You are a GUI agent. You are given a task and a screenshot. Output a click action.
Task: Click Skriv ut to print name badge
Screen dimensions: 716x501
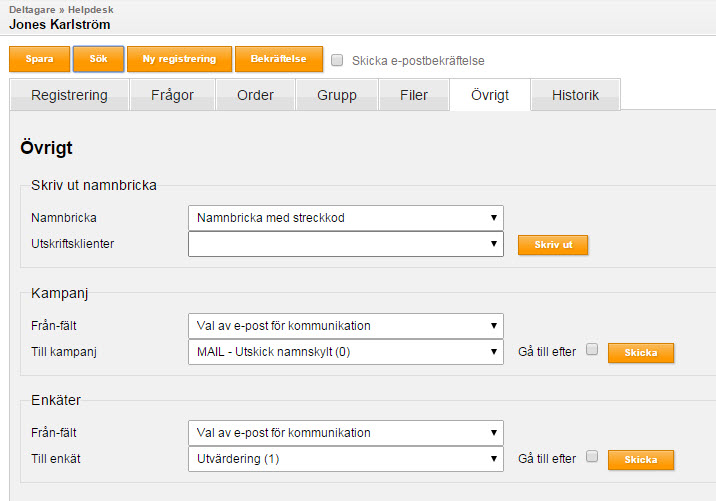point(553,245)
